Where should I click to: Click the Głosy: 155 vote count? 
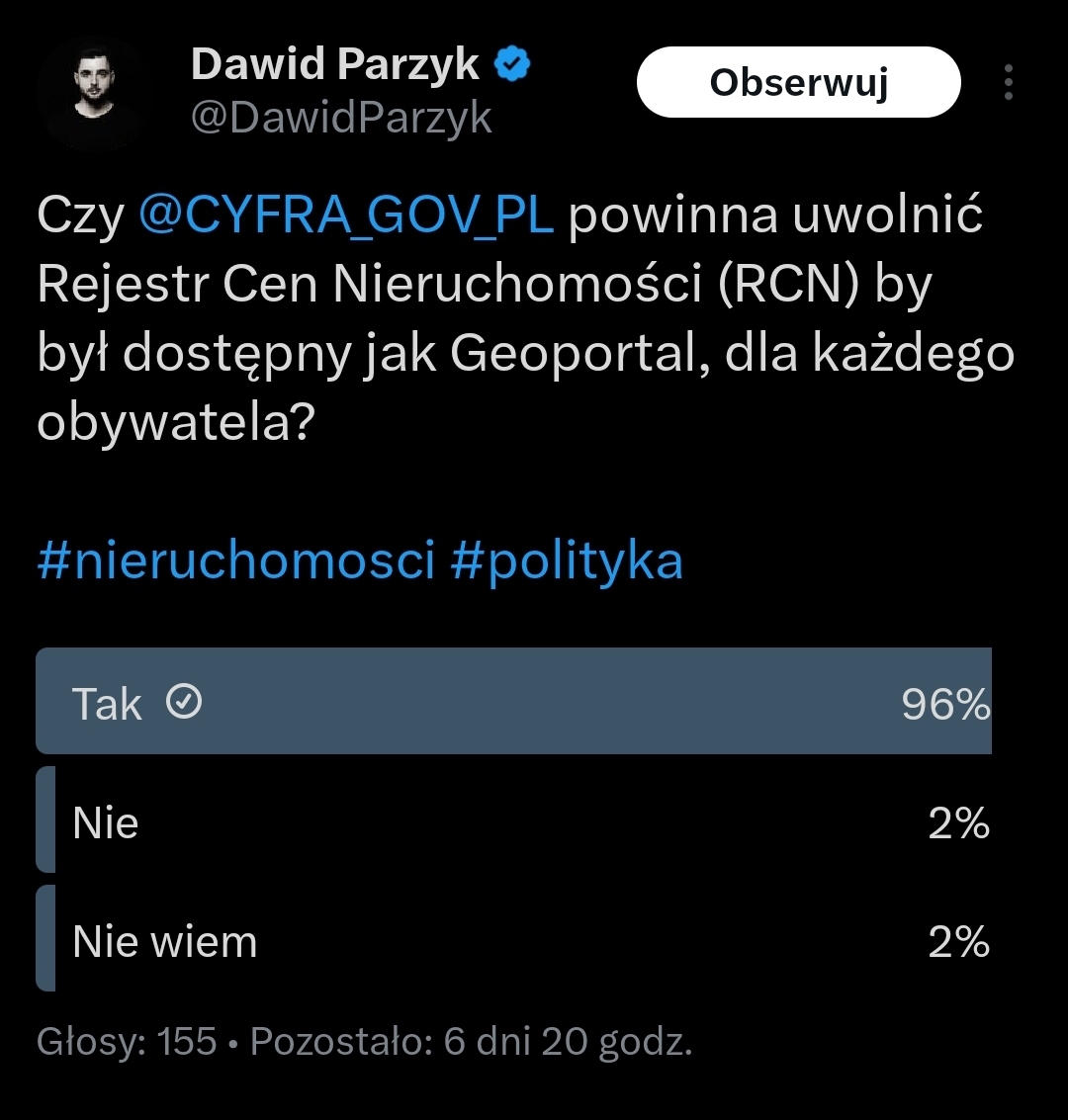click(x=127, y=1041)
